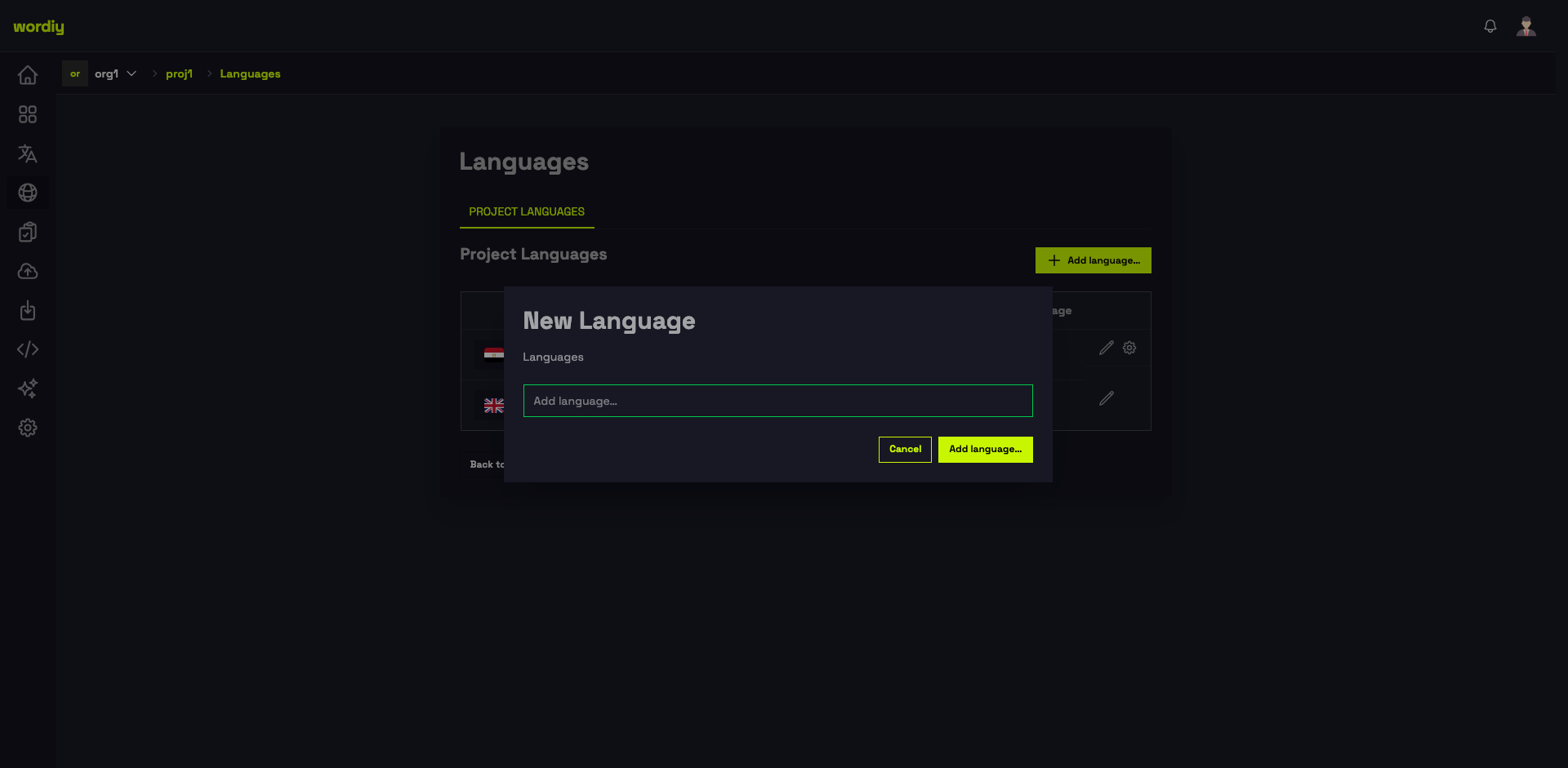Select the PROJECT LANGUAGES tab

[527, 211]
